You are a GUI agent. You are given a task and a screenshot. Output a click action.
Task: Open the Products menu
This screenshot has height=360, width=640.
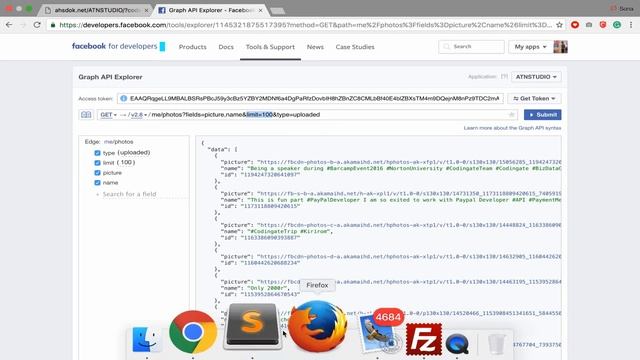(193, 47)
